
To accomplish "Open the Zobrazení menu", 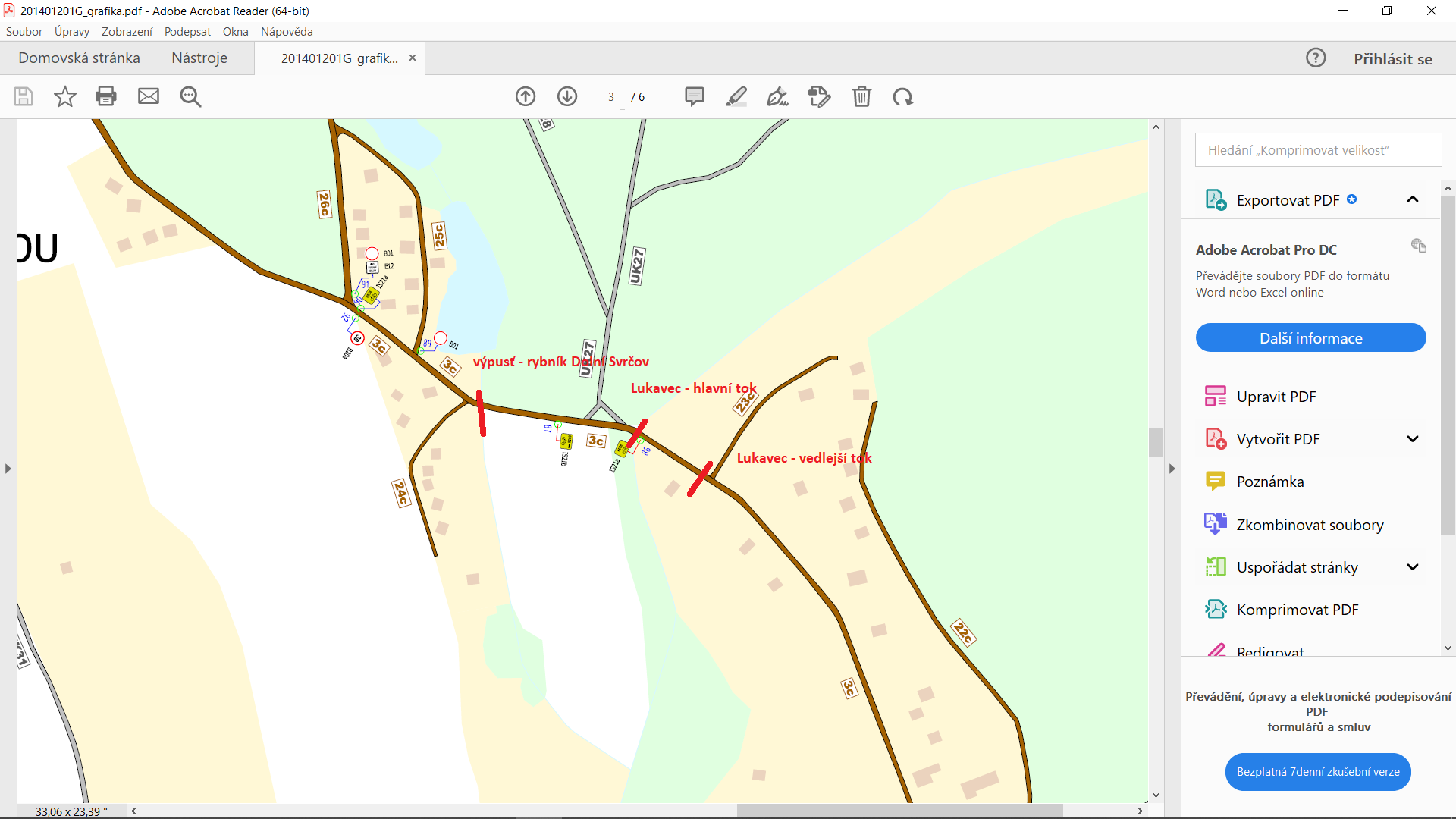I will pos(127,32).
